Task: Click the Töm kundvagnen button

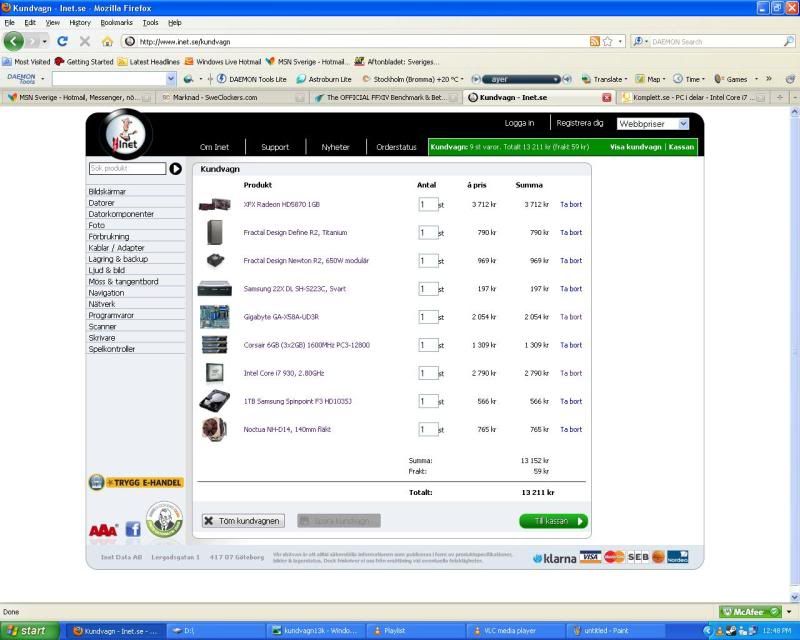Action: [243, 521]
